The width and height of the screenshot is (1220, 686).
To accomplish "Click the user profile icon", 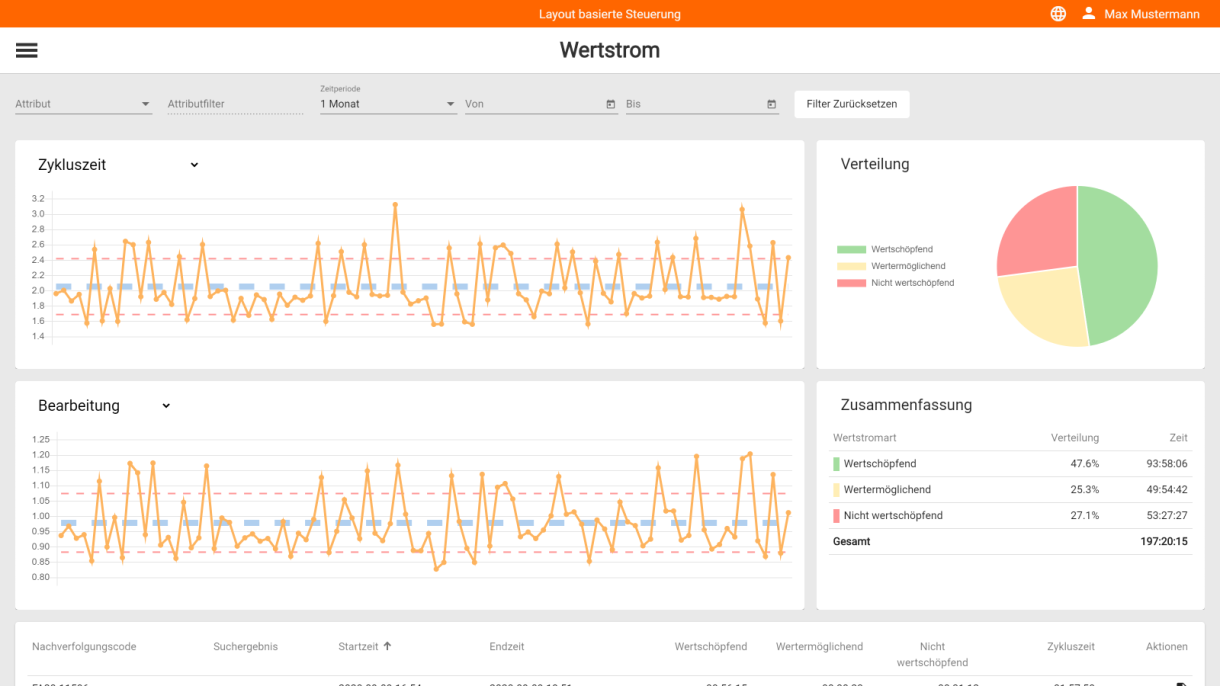I will click(x=1089, y=14).
